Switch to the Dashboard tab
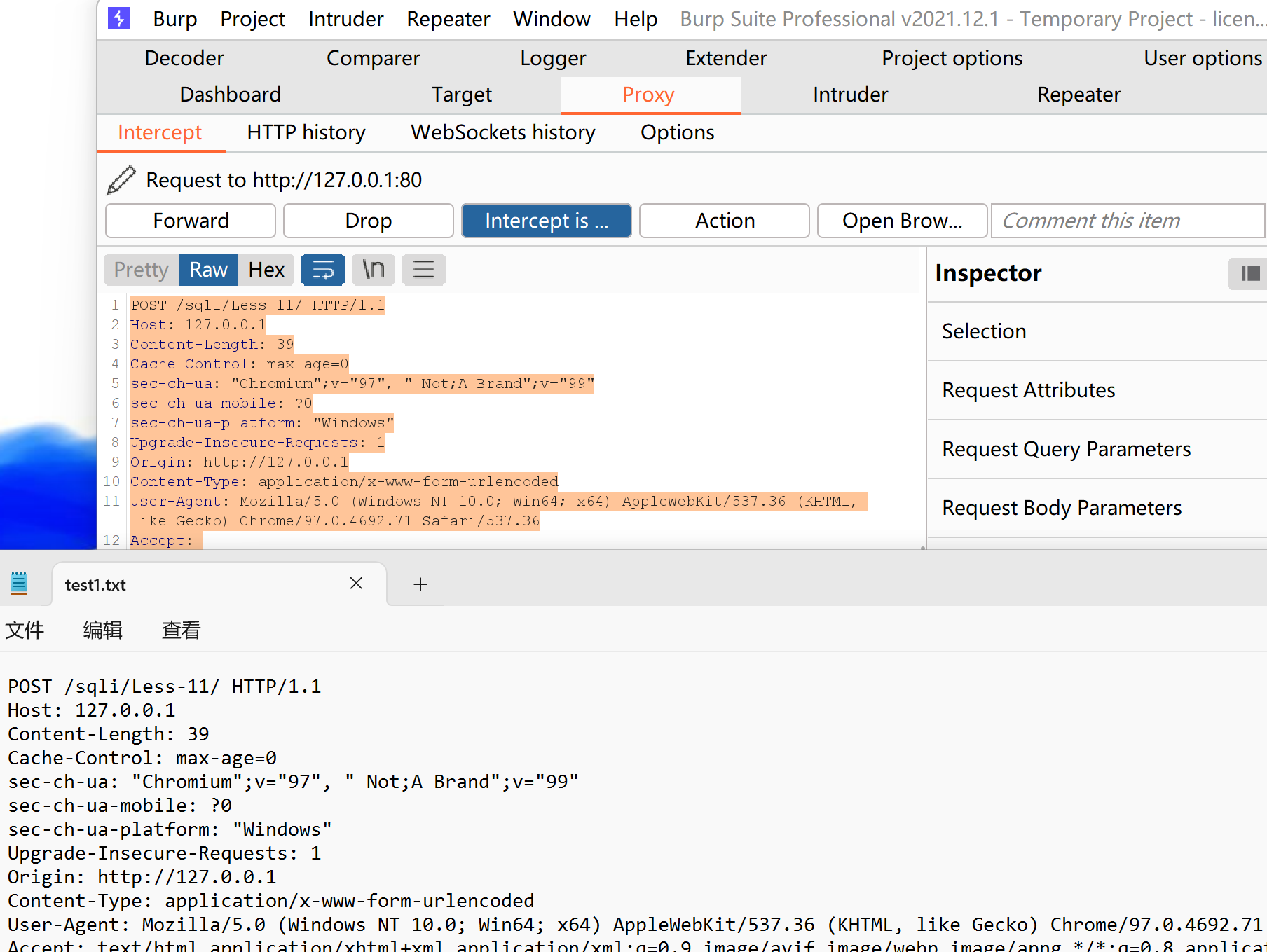The image size is (1267, 952). click(x=231, y=95)
